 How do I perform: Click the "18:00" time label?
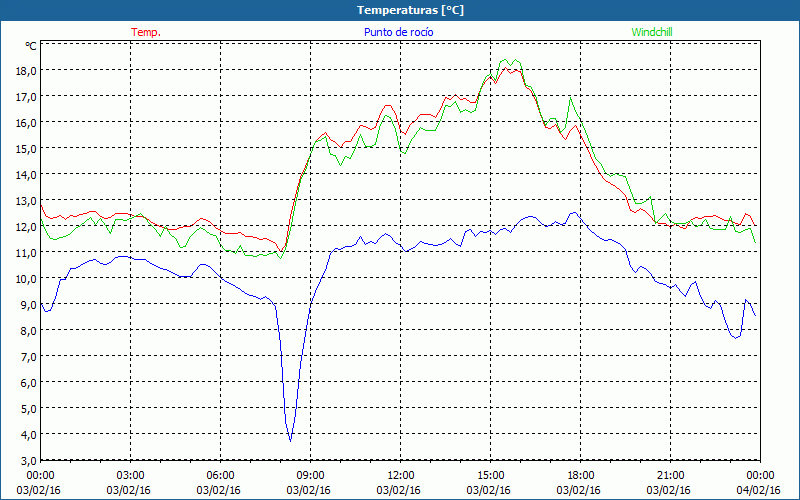point(581,476)
